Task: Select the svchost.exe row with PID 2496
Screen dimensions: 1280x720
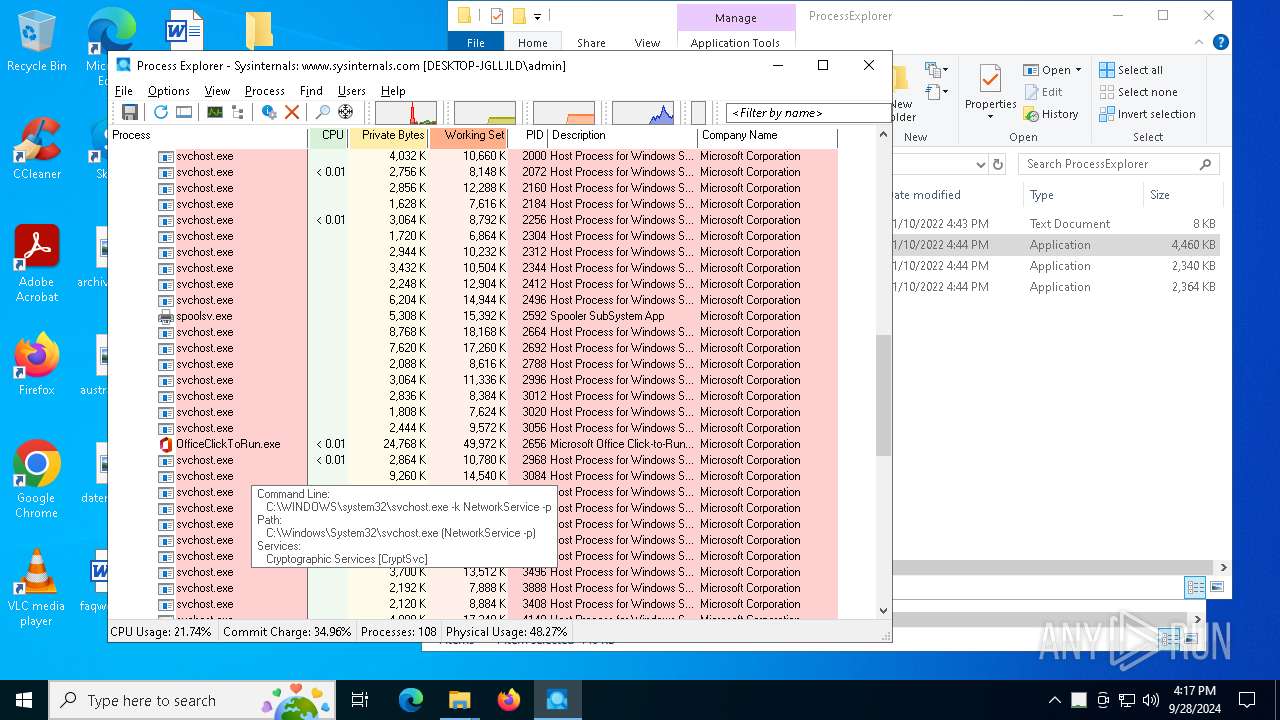Action: 473,300
